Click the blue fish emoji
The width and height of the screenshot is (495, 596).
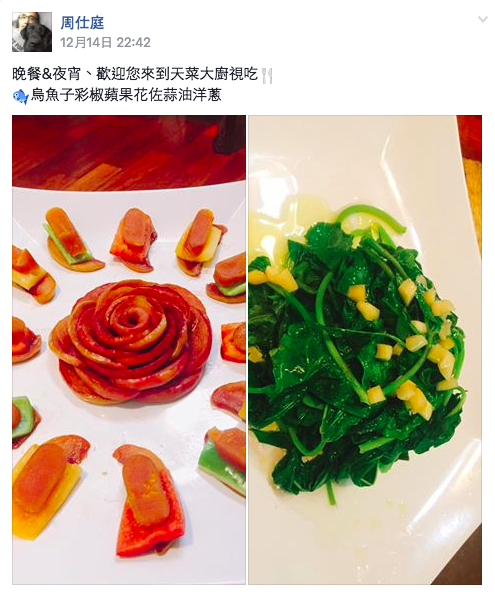[21, 96]
